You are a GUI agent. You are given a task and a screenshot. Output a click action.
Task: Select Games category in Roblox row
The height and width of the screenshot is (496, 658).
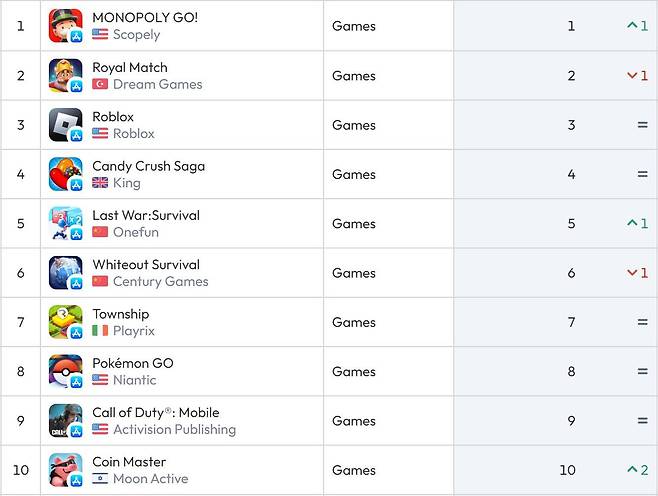pos(354,125)
